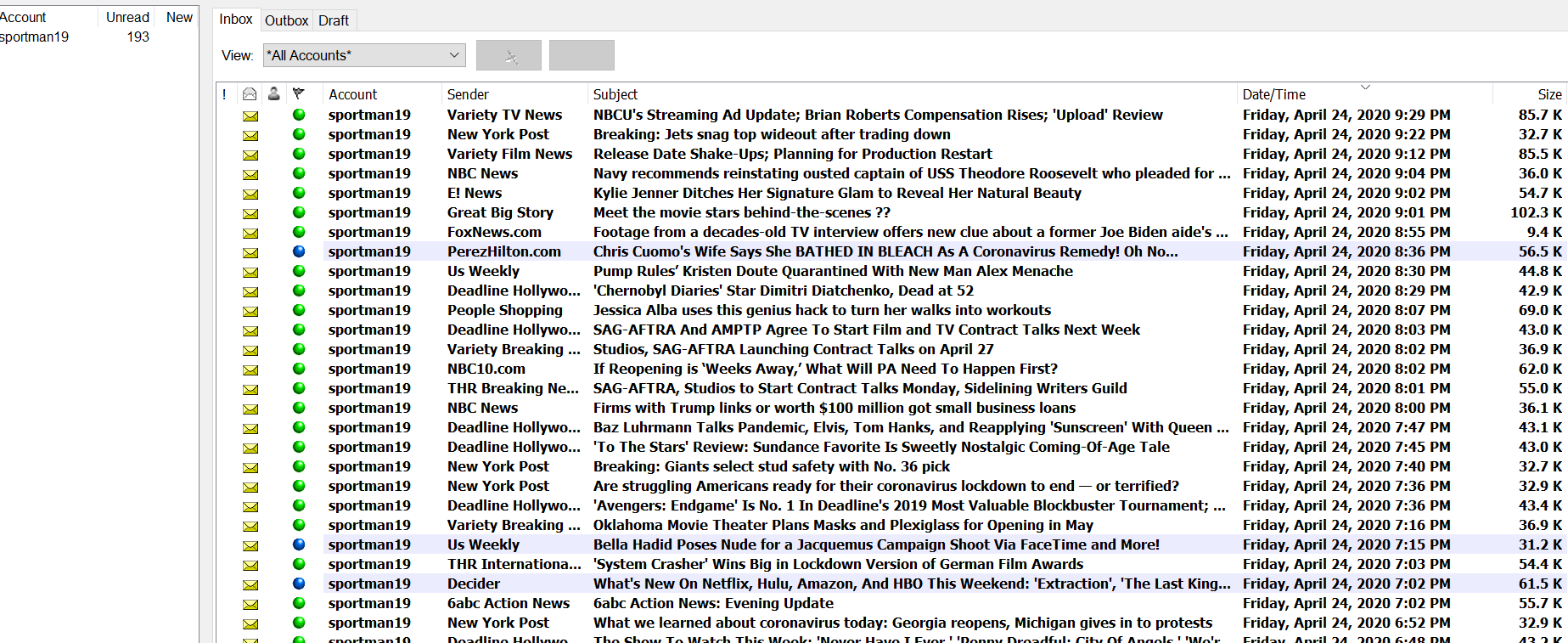Open the 'Firms with Trump links' NBC News email
Image resolution: width=1568 pixels, height=643 pixels.
coord(835,408)
